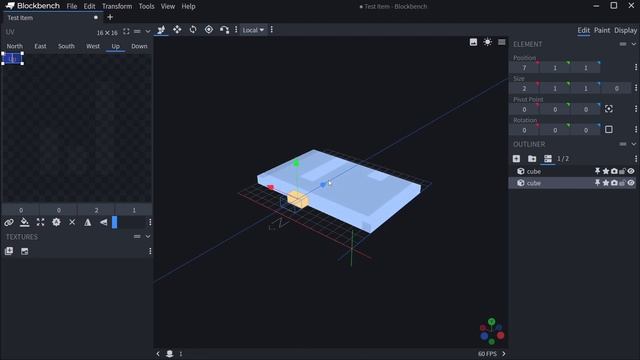Toggle lock on the selected second cube

pos(622,183)
